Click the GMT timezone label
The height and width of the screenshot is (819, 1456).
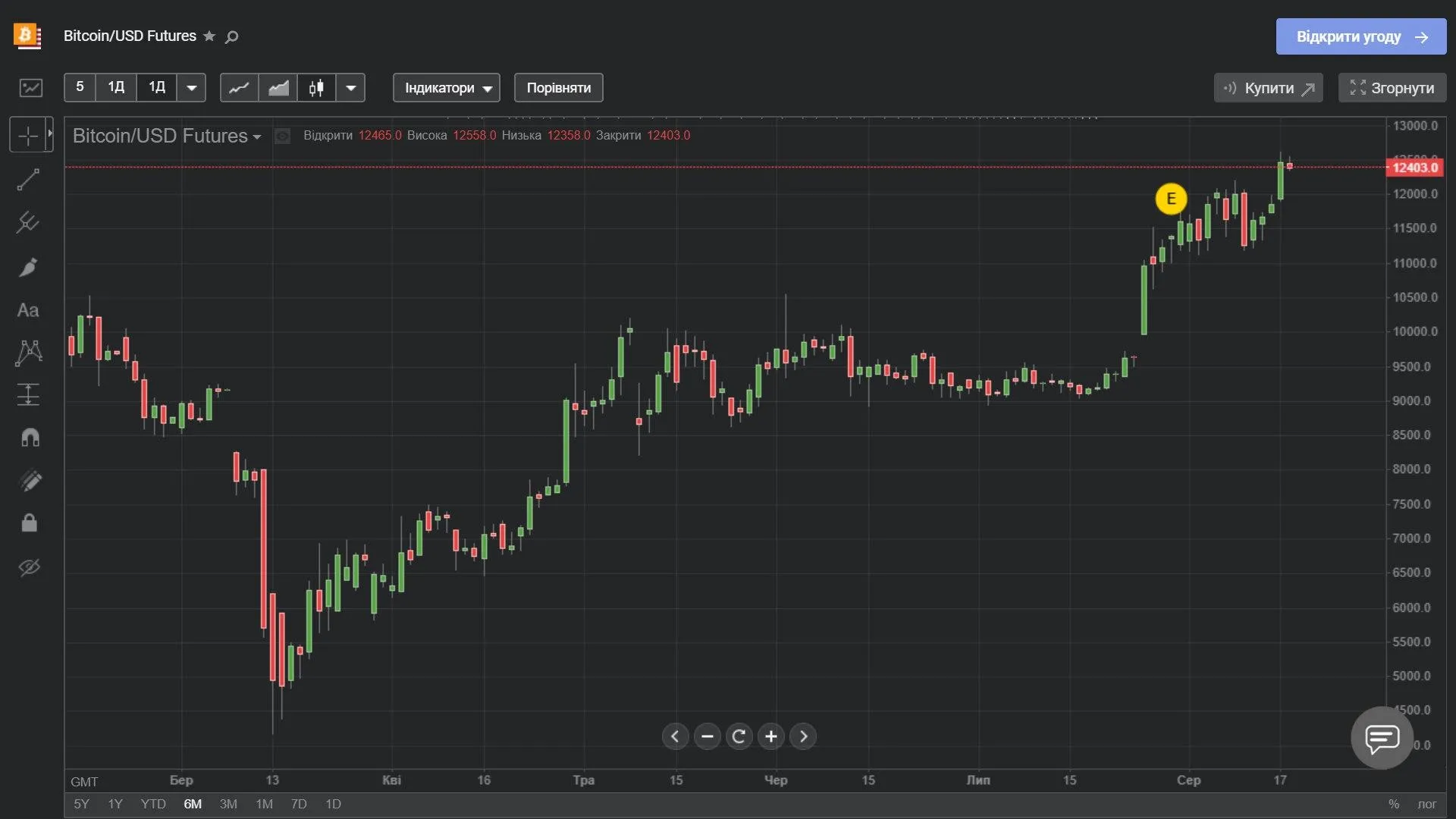tap(84, 782)
